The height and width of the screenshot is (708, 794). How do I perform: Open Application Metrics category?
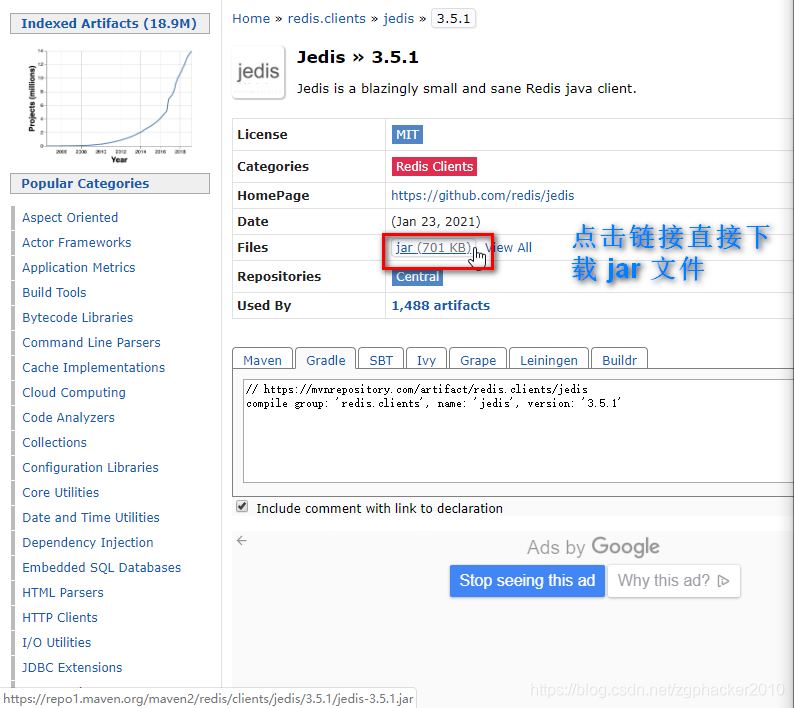[78, 267]
